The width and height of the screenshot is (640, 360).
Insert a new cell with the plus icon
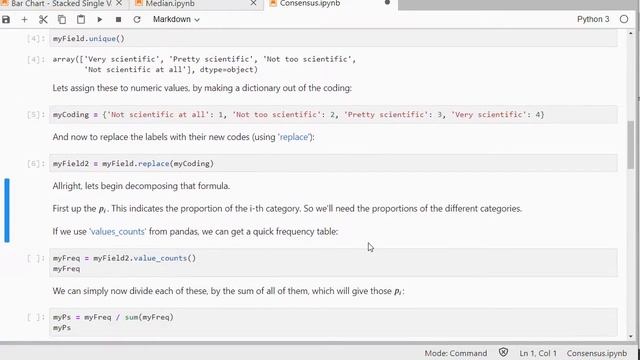coord(24,19)
